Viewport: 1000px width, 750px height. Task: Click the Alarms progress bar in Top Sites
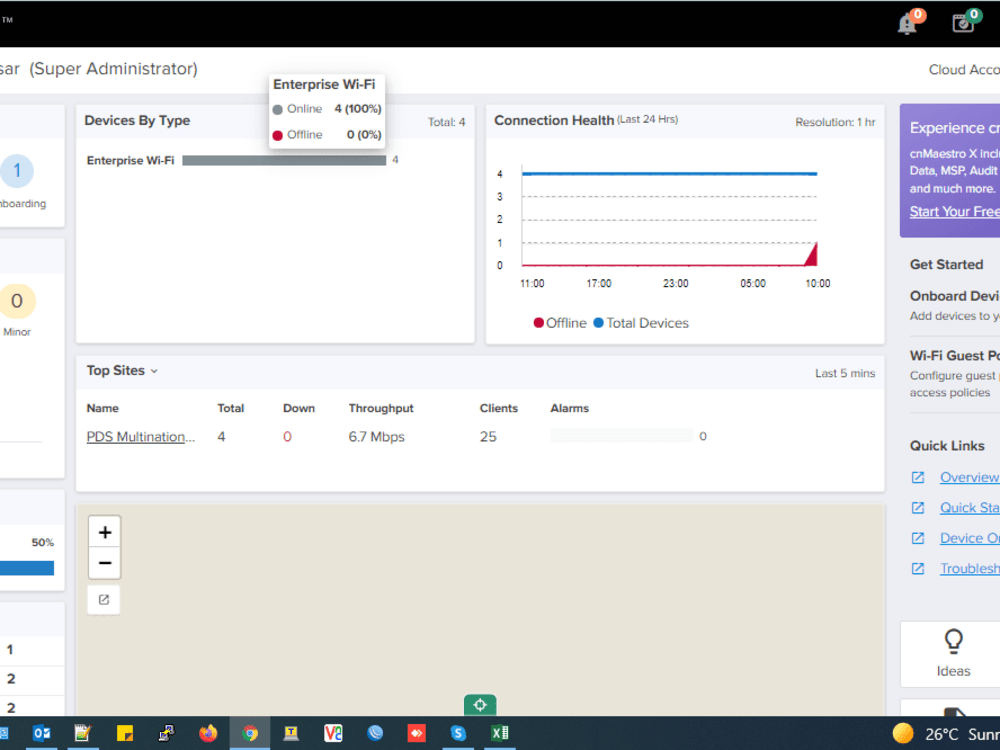pos(620,435)
